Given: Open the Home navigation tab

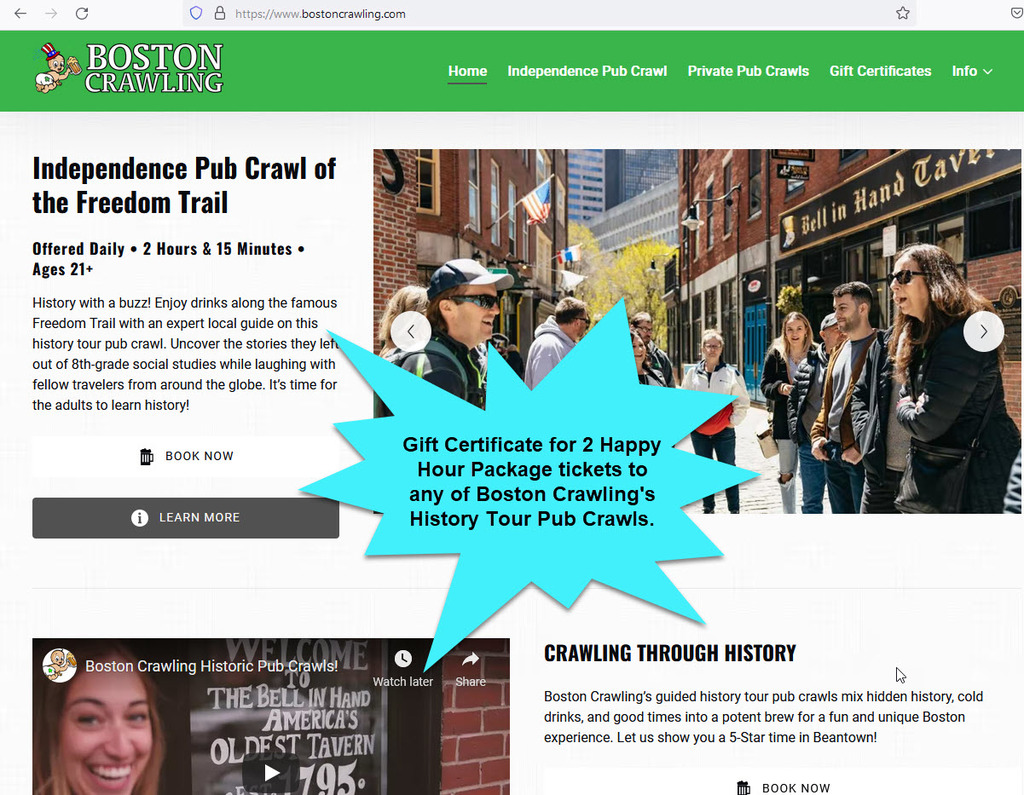Looking at the screenshot, I should [467, 71].
